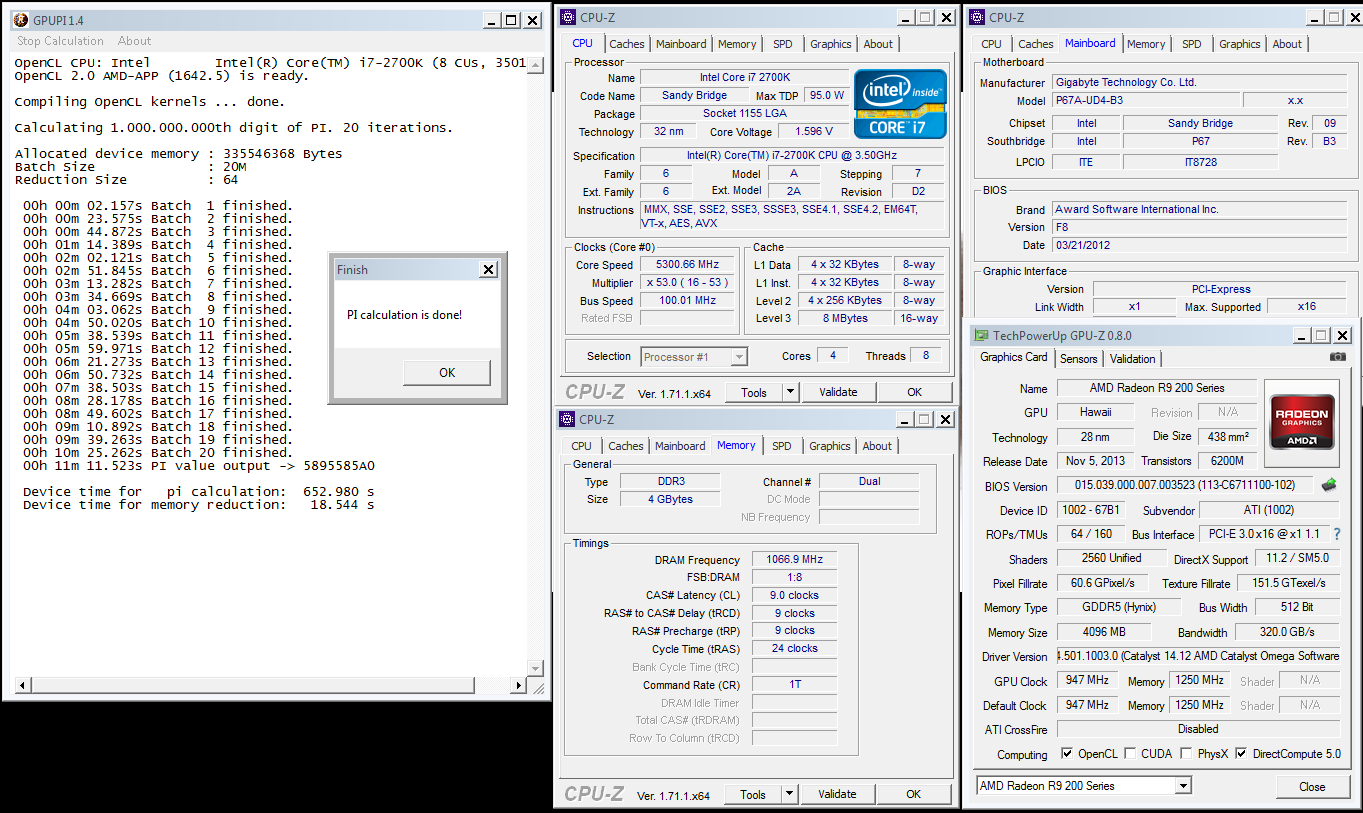Click the Memory CPU-Z window title icon

[568, 419]
